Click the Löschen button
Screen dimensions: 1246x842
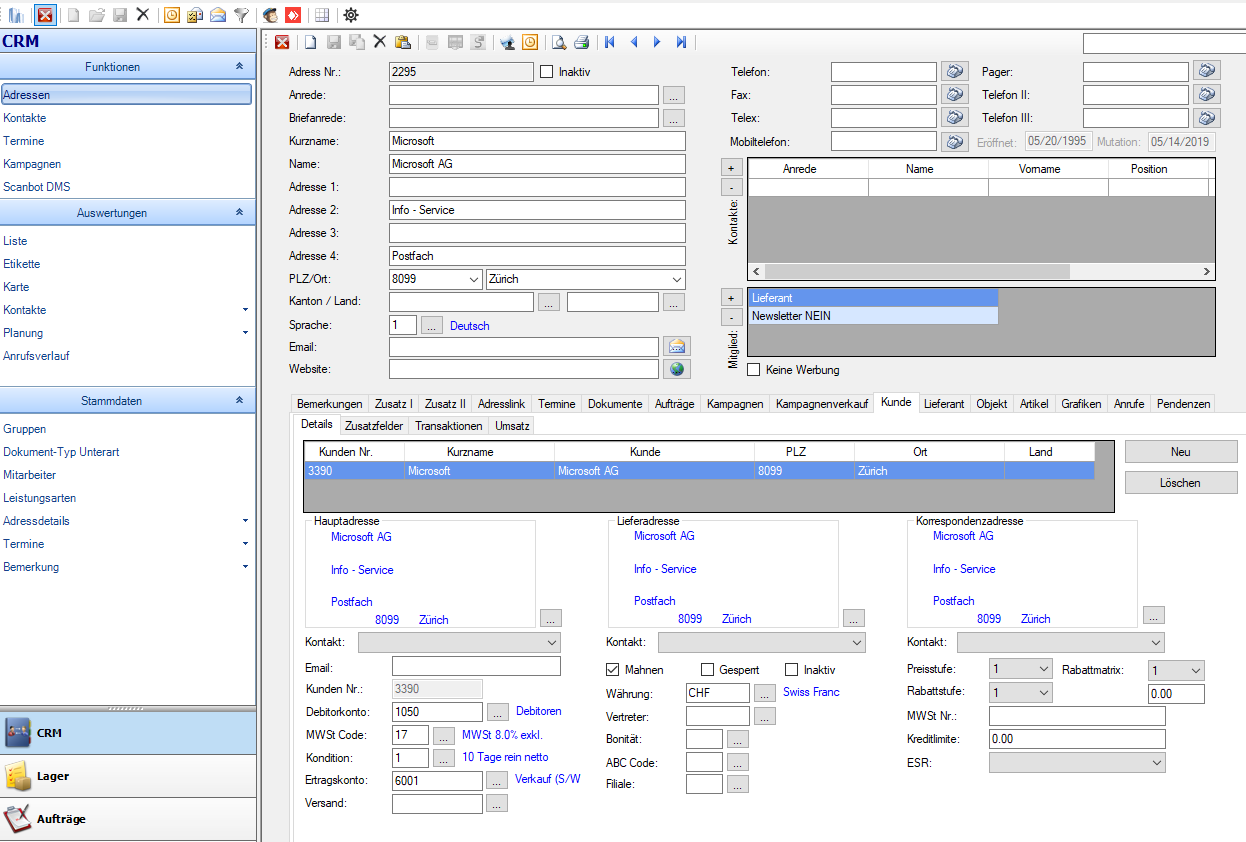(1181, 483)
